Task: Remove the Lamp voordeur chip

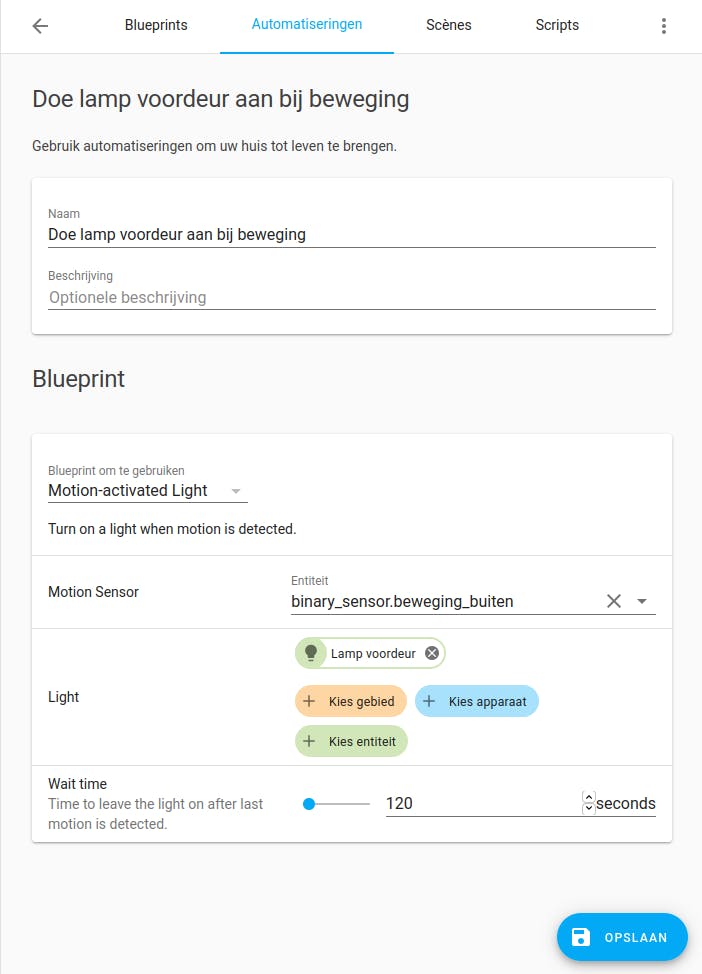Action: point(432,653)
